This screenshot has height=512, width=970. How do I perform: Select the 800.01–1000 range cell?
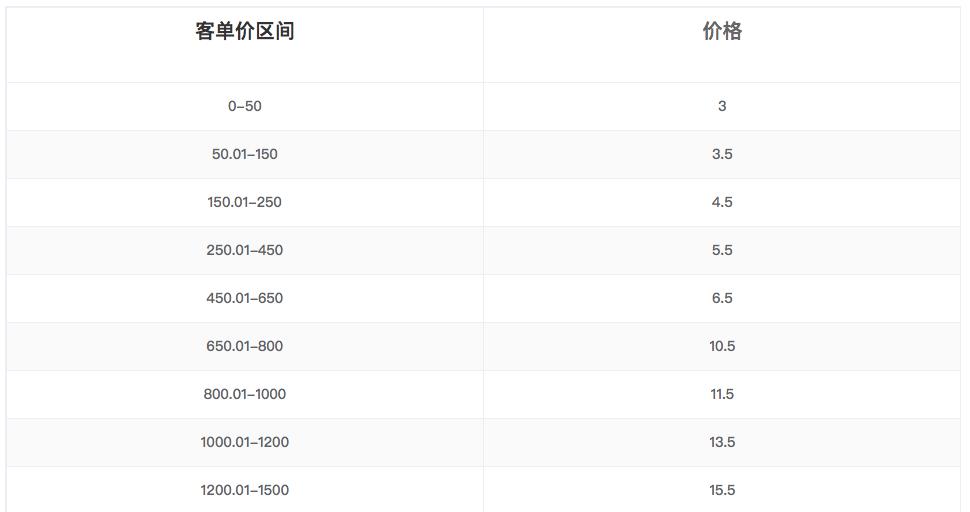tap(245, 394)
